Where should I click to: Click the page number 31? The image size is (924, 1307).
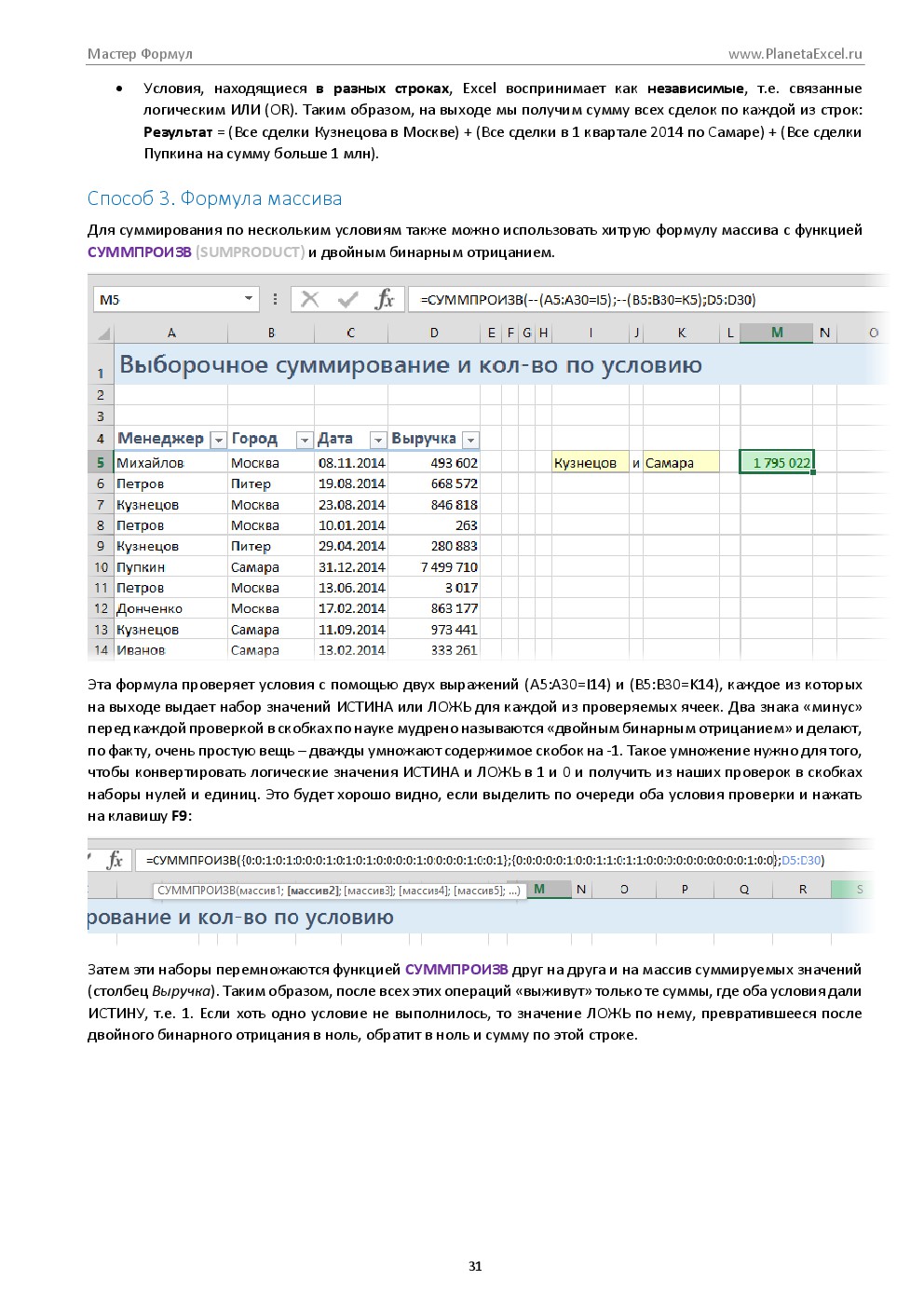tap(475, 1266)
